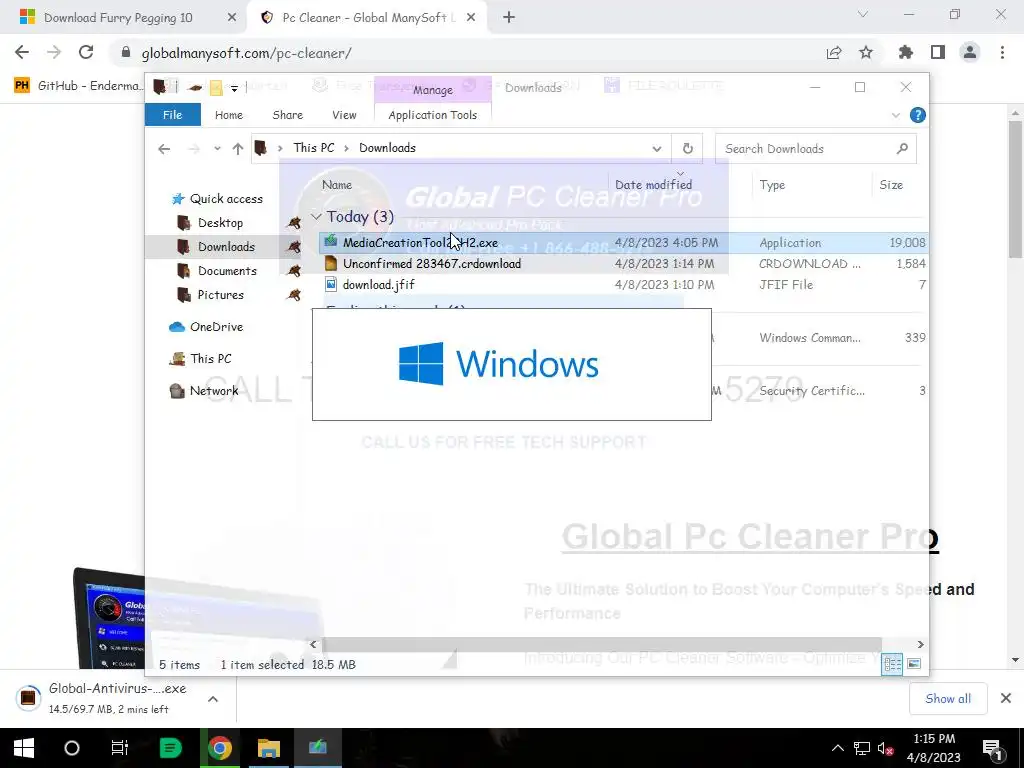Screen dimensions: 1024x768
Task: Switch to details view icon
Action: click(892, 664)
